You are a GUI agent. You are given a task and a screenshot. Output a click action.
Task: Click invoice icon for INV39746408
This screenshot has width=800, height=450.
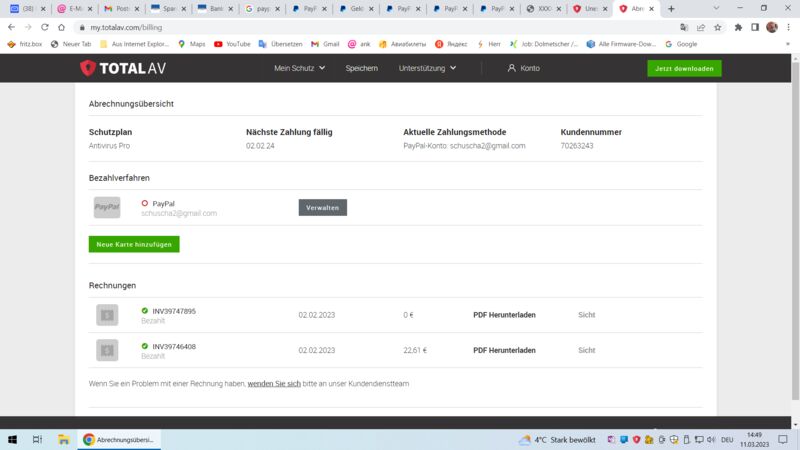click(107, 350)
